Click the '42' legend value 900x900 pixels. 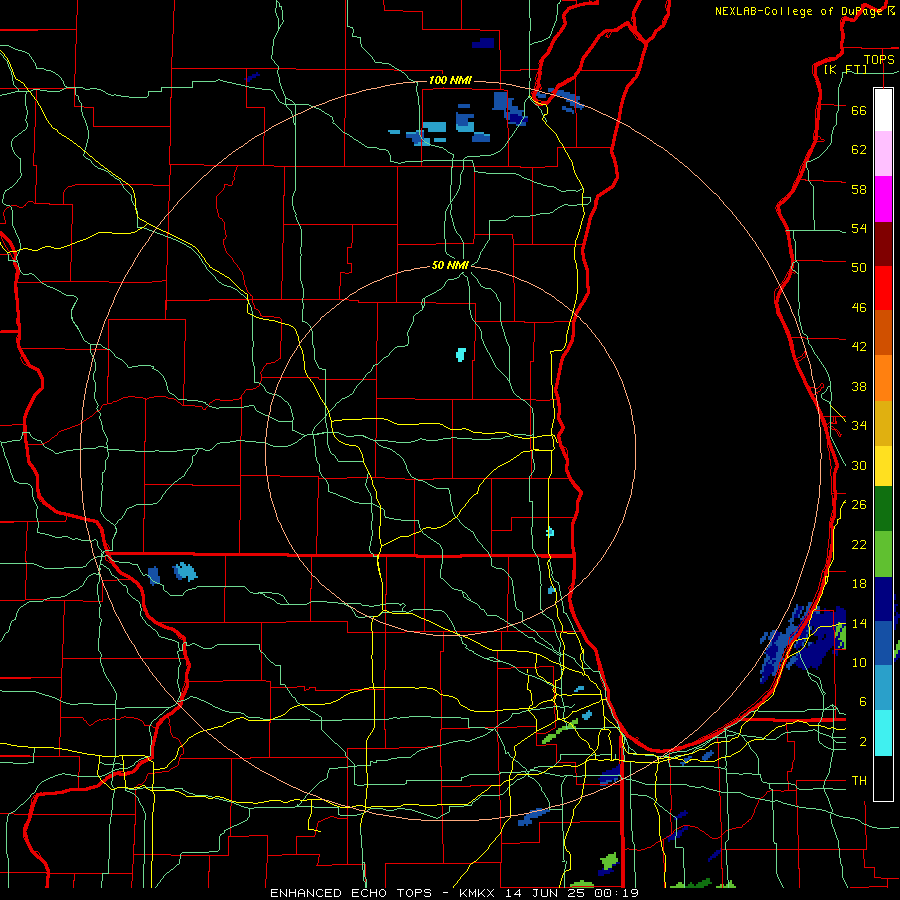tap(859, 347)
